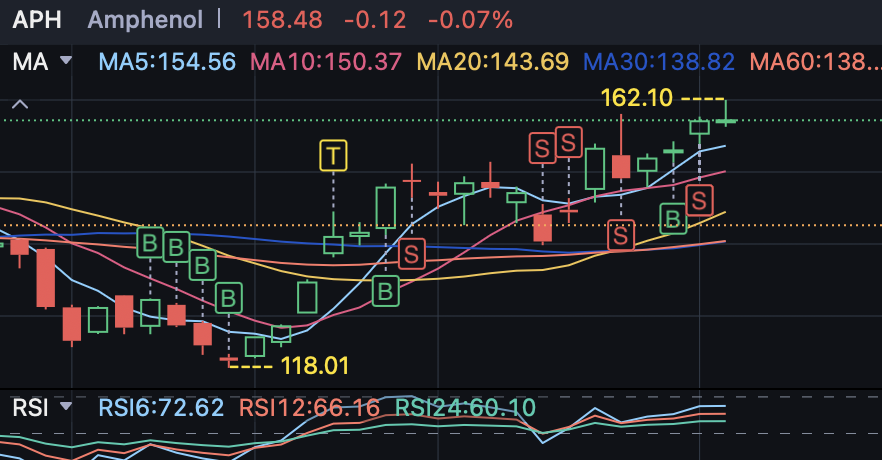This screenshot has width=882, height=460.
Task: Select the MA60 indicator label
Action: [x=816, y=61]
